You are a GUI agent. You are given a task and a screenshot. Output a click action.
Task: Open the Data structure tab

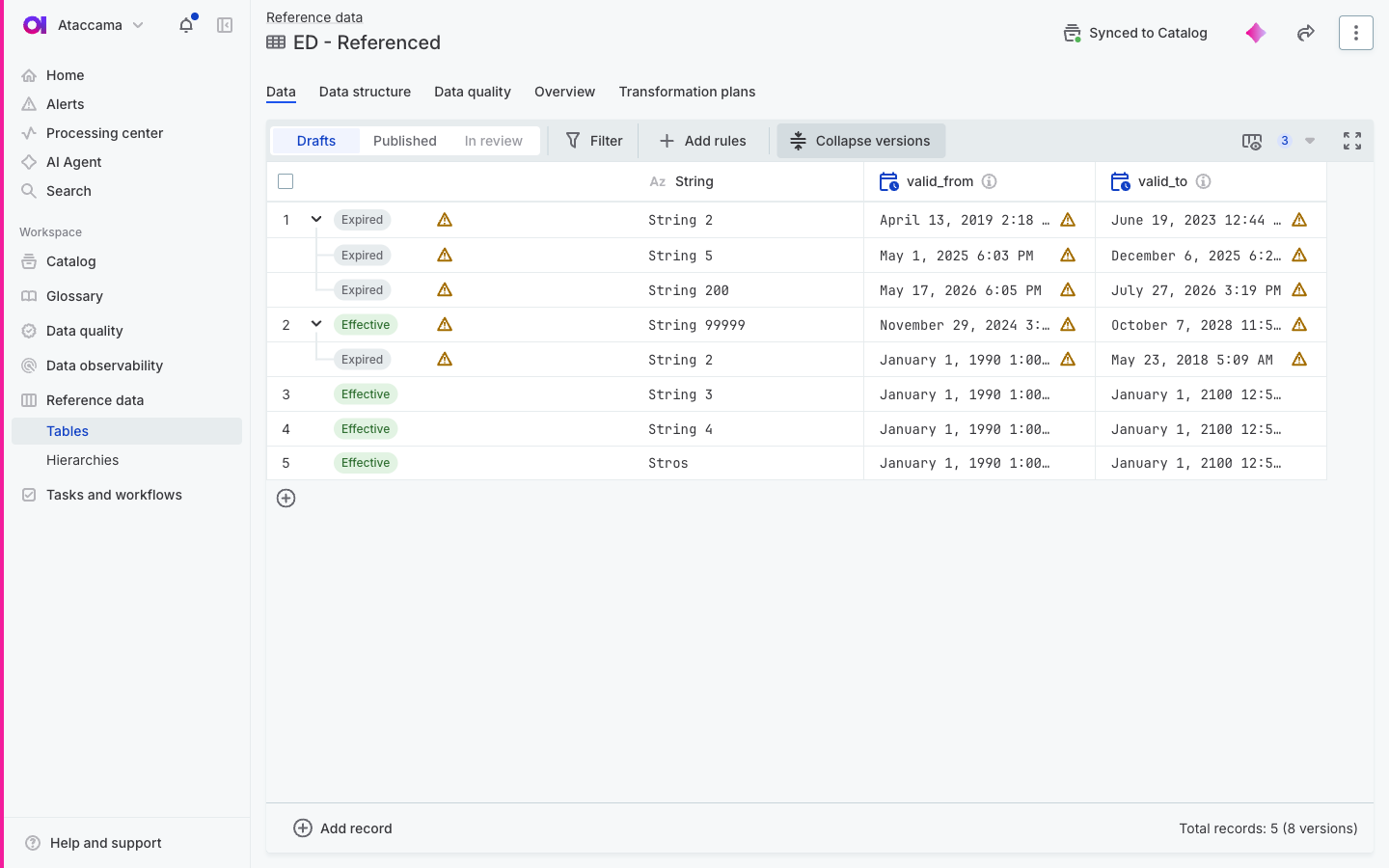click(x=365, y=92)
